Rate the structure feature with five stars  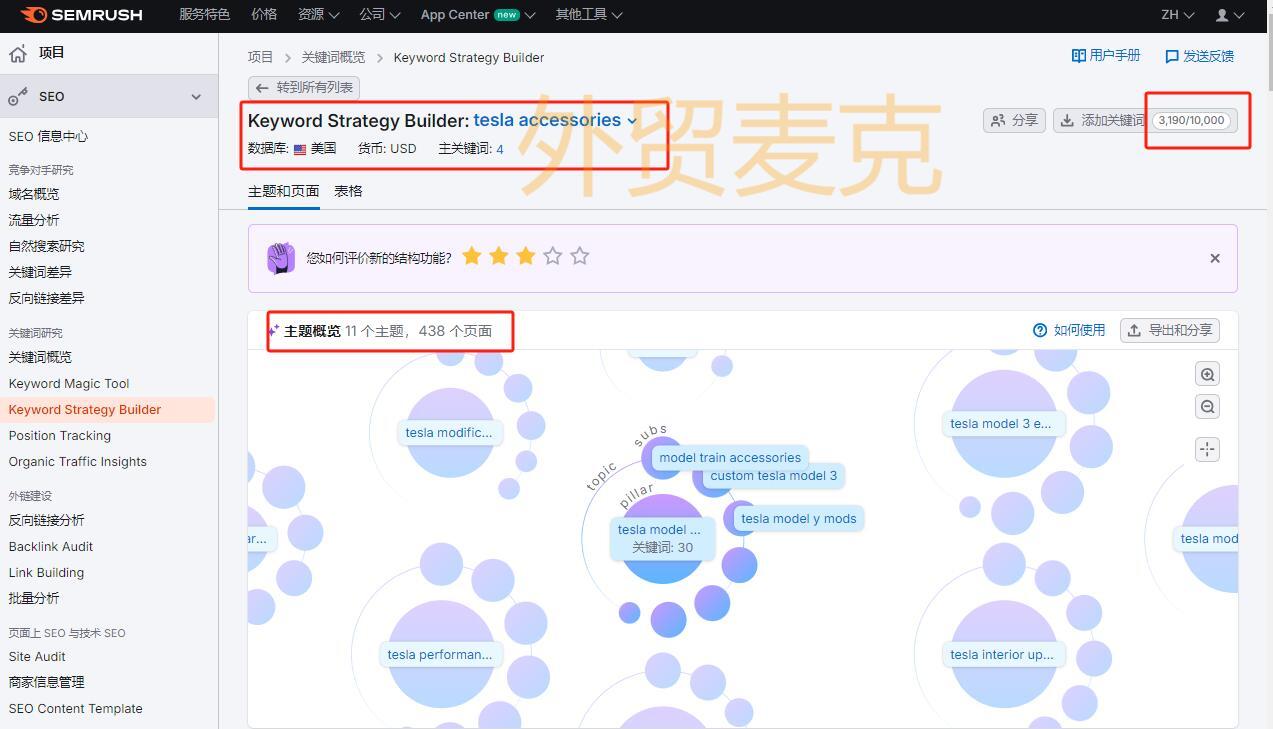[x=580, y=256]
